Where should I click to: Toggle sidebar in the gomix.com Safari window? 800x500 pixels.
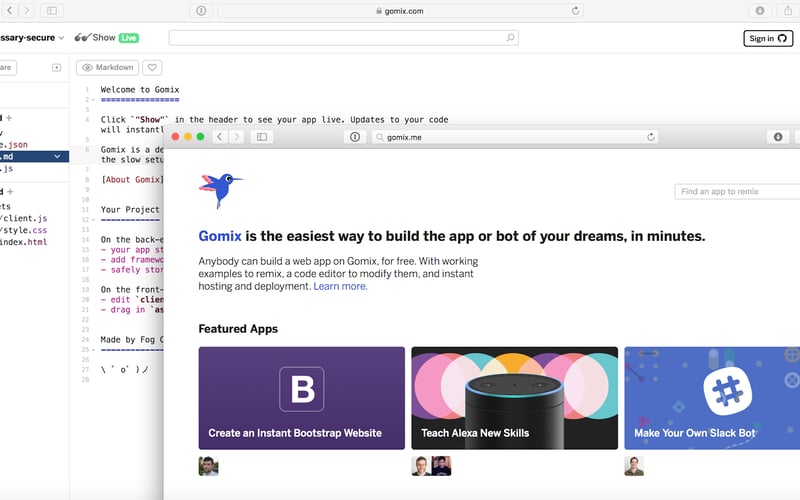point(52,10)
